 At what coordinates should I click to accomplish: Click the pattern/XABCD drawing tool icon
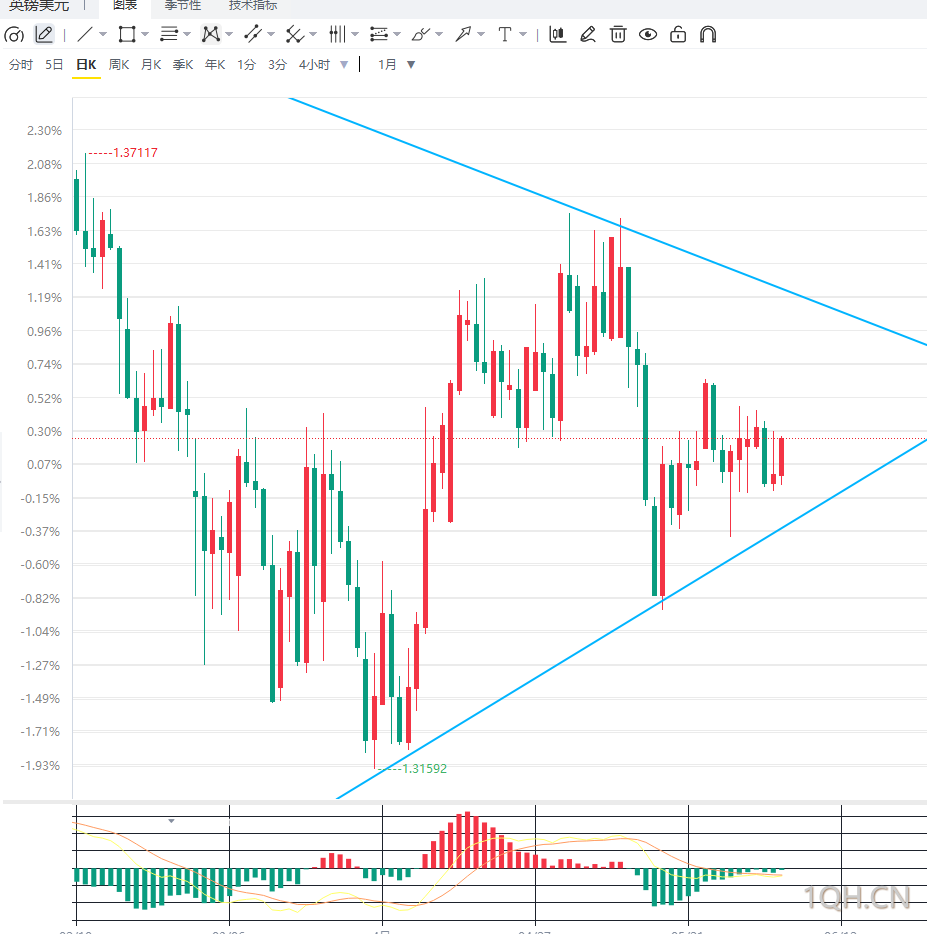click(211, 35)
